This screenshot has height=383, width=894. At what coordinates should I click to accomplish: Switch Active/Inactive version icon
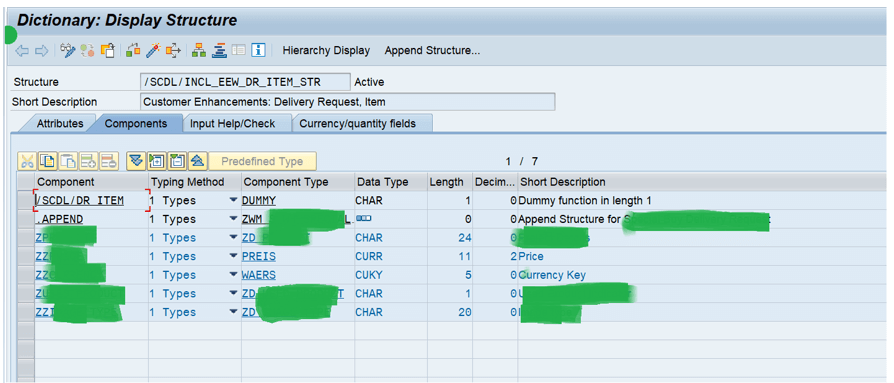click(87, 51)
